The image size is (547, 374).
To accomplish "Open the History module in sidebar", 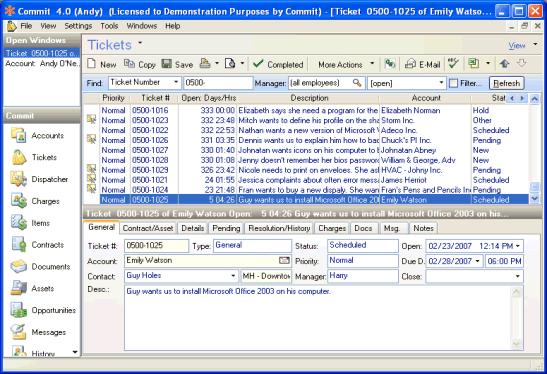I will click(33, 352).
